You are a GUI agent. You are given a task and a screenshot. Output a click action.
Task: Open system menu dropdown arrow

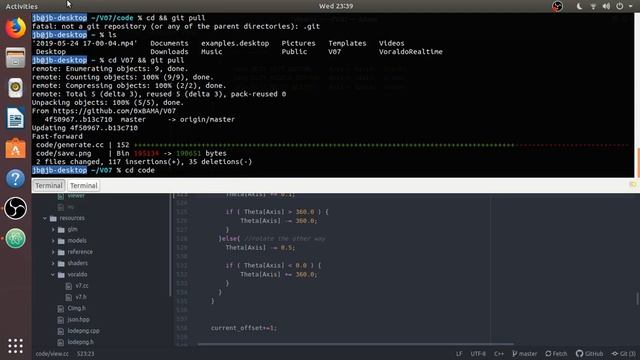631,6
